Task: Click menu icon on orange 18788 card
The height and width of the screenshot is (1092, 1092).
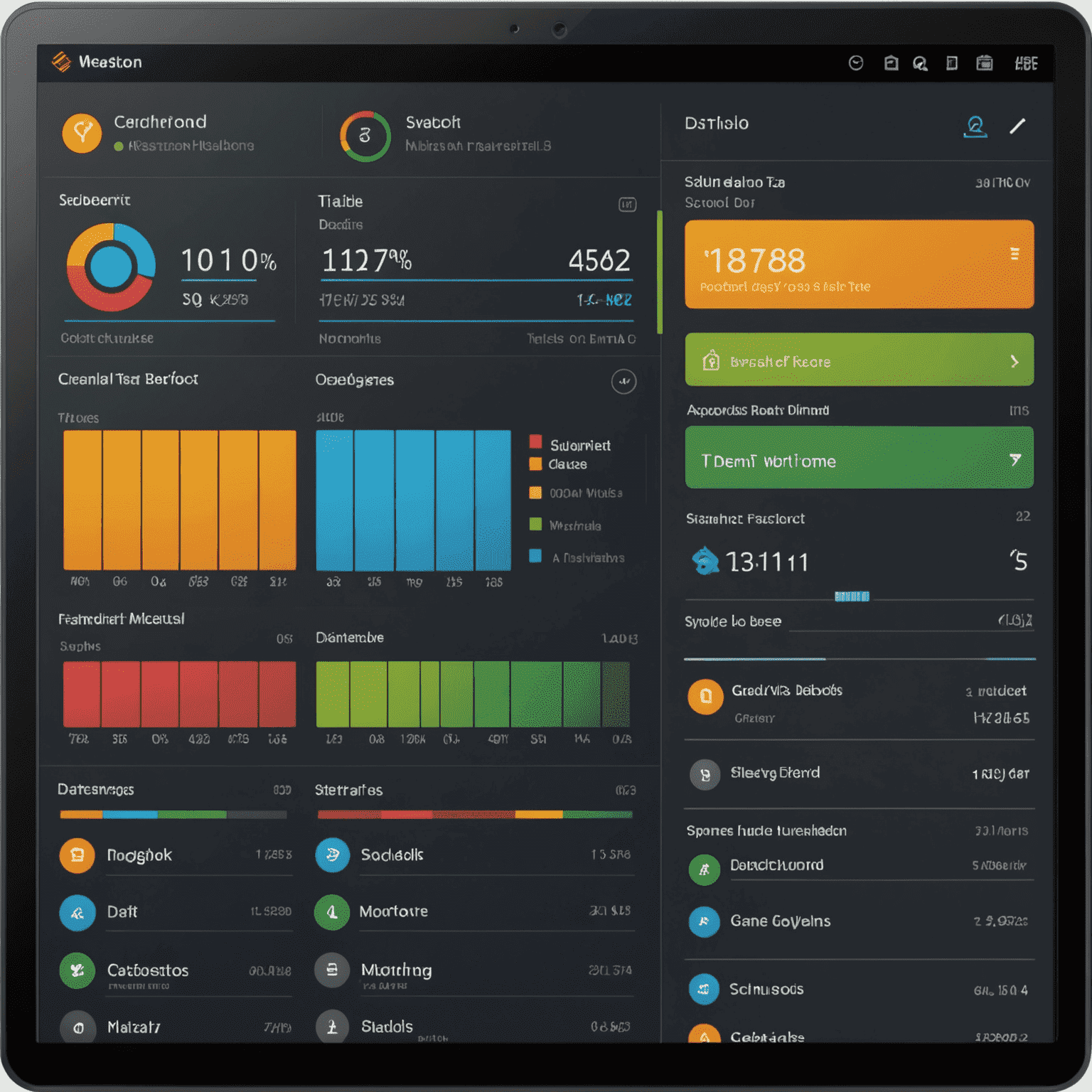Action: 1015,254
